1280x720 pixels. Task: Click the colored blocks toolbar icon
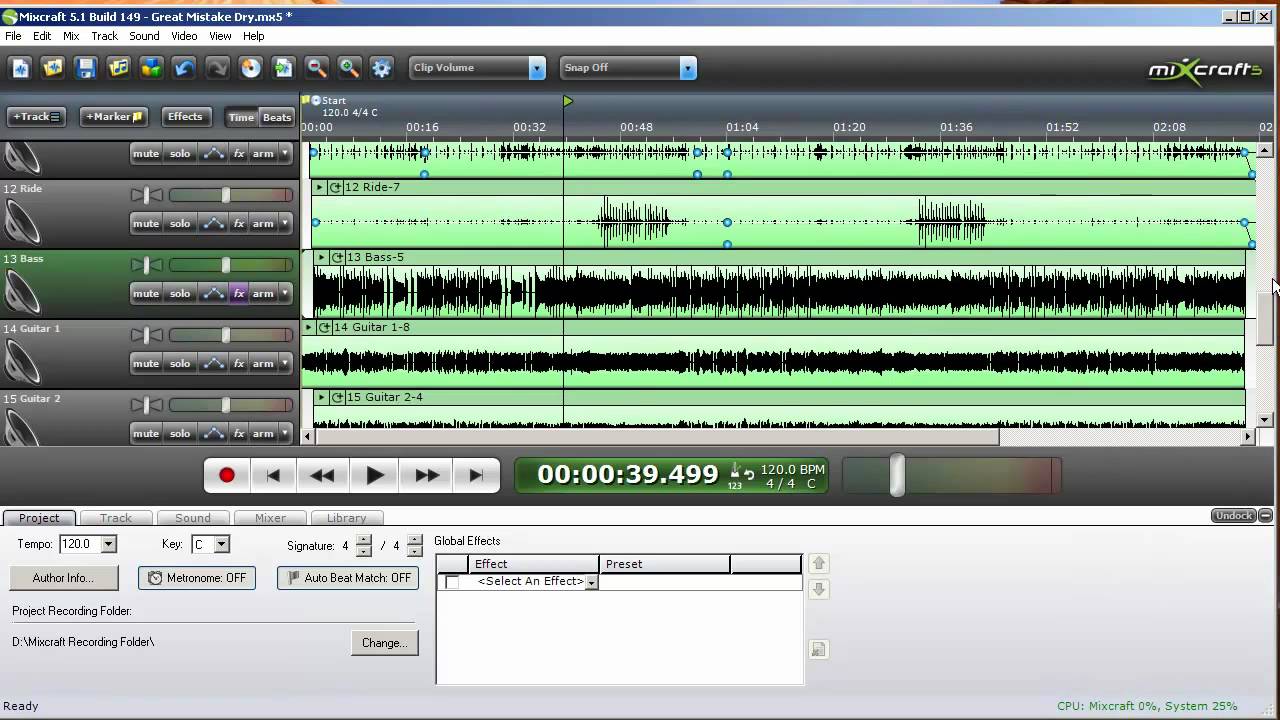click(x=151, y=68)
